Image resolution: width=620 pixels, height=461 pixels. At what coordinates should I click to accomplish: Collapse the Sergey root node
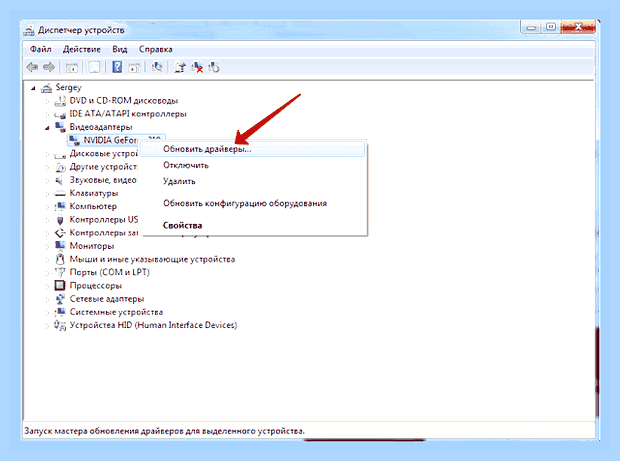click(33, 88)
